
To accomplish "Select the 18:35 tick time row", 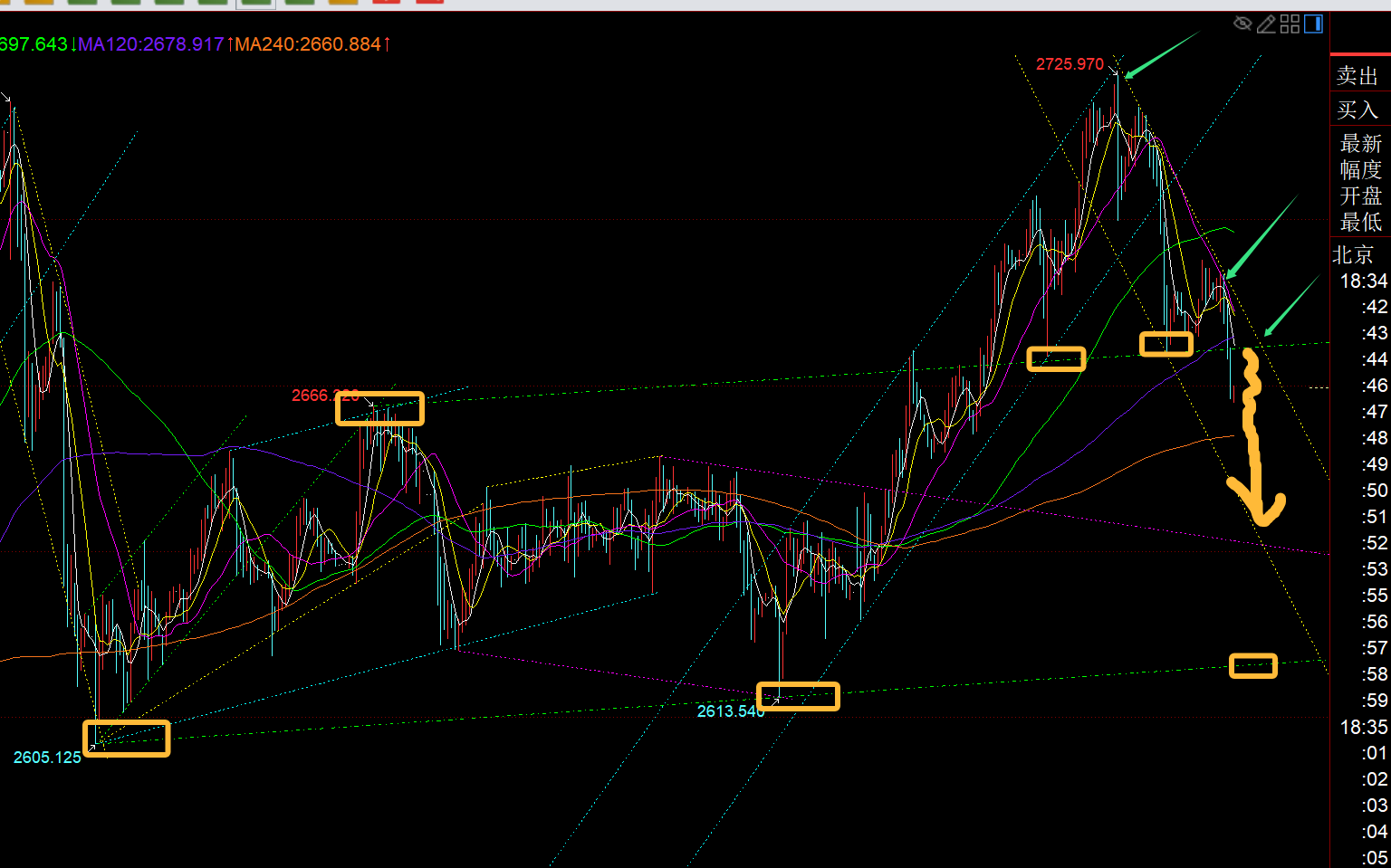I will tap(1364, 728).
